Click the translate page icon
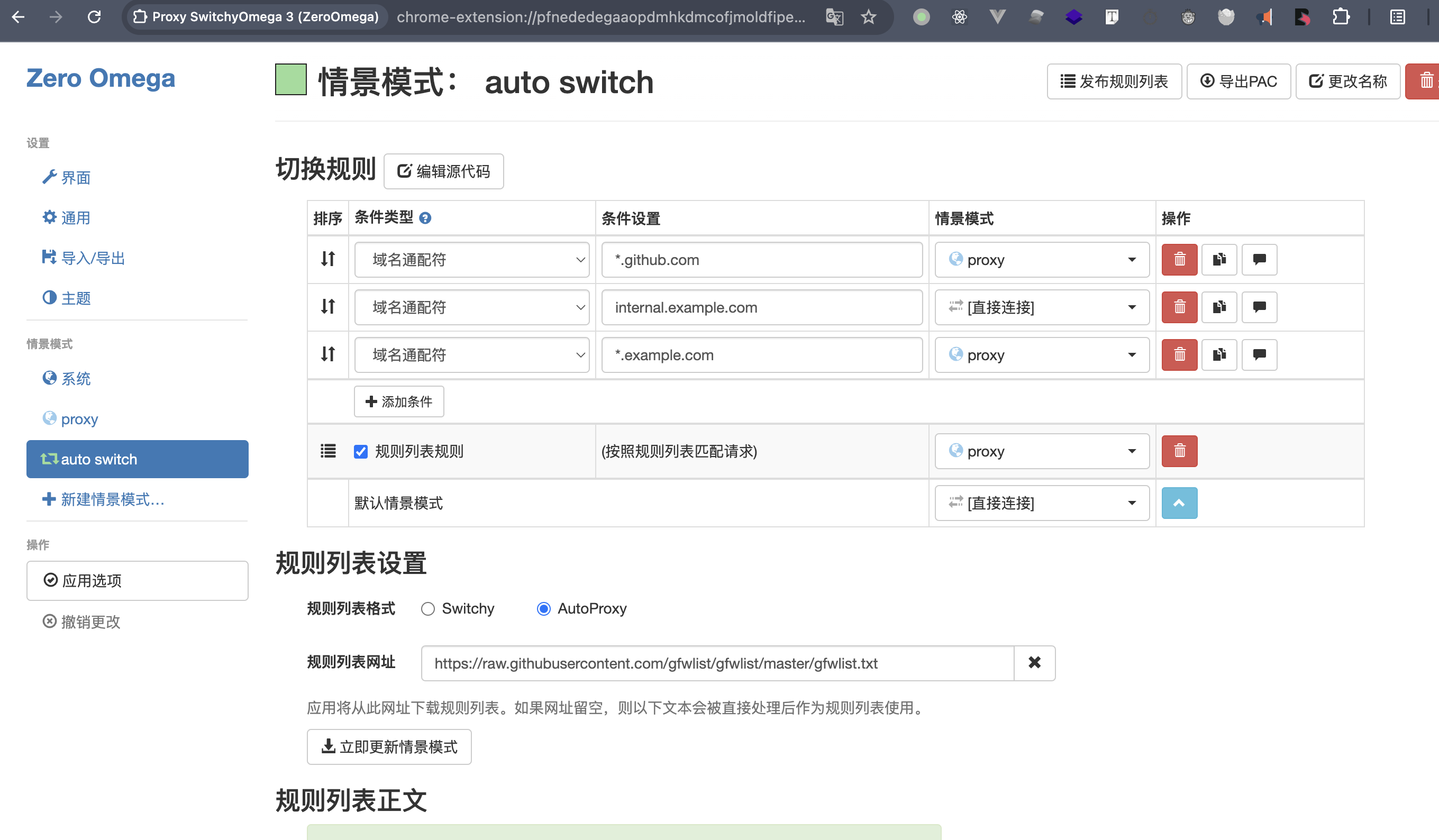 click(x=834, y=17)
